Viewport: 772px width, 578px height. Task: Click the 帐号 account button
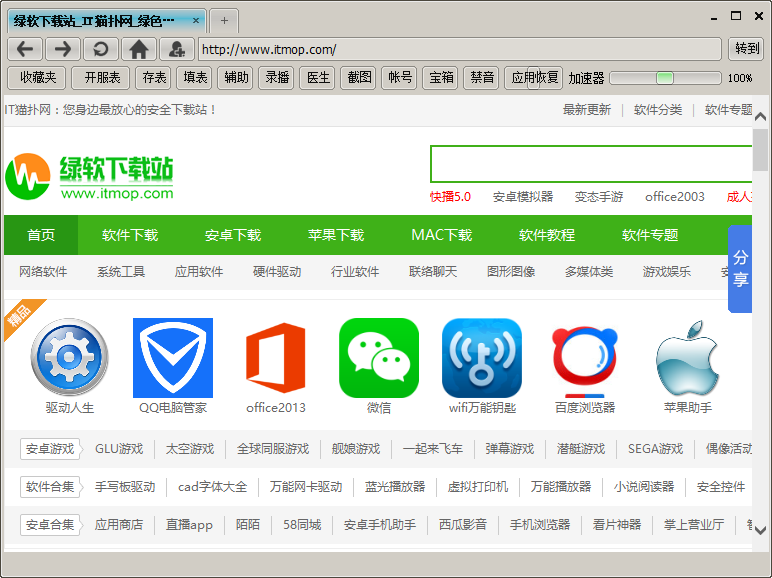point(400,78)
